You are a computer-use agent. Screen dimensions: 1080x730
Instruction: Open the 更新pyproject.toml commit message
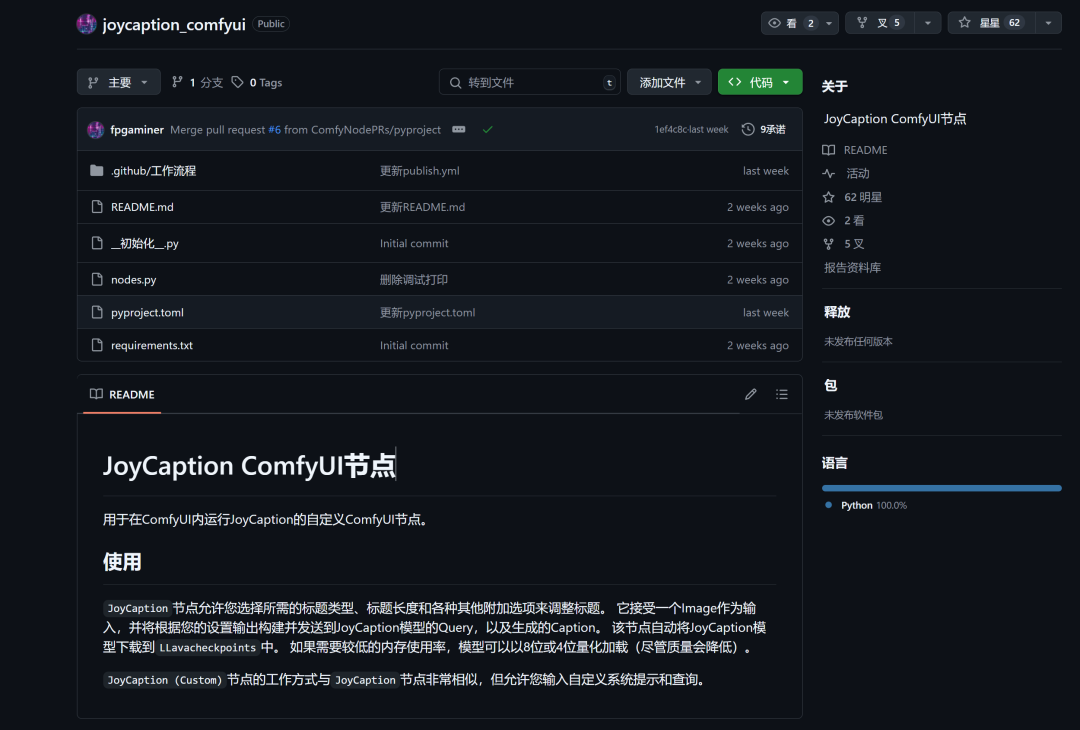(x=427, y=312)
